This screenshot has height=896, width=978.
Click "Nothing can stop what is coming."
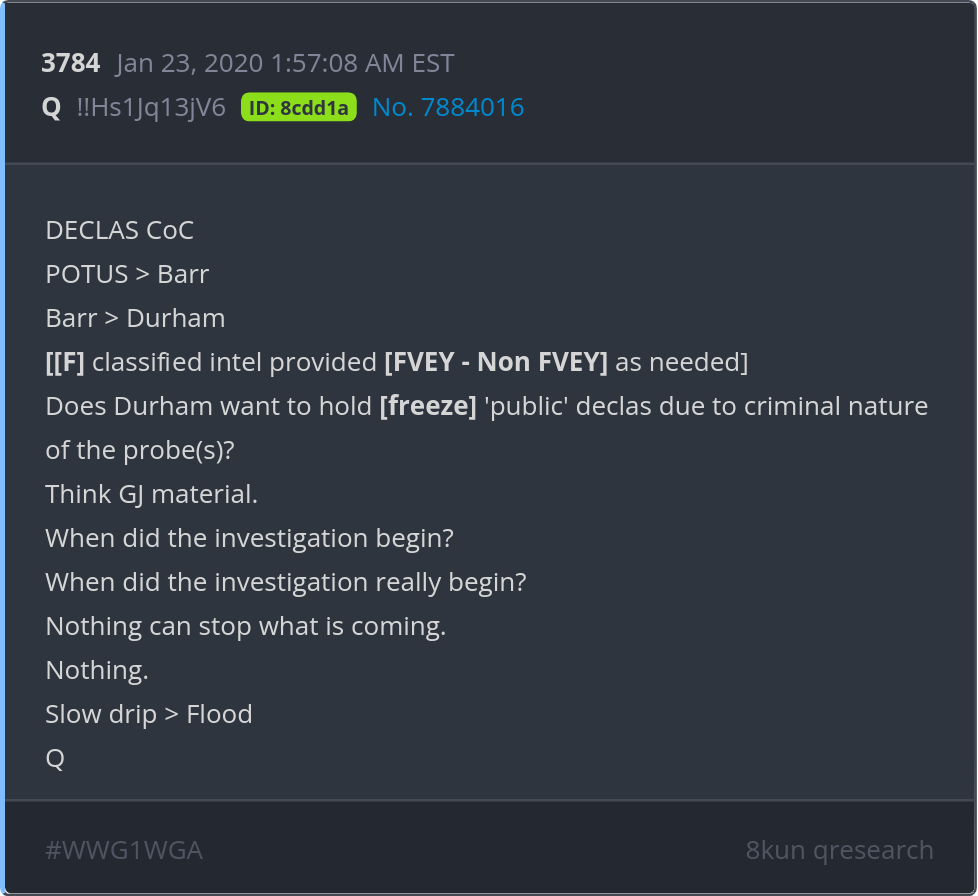coord(245,626)
